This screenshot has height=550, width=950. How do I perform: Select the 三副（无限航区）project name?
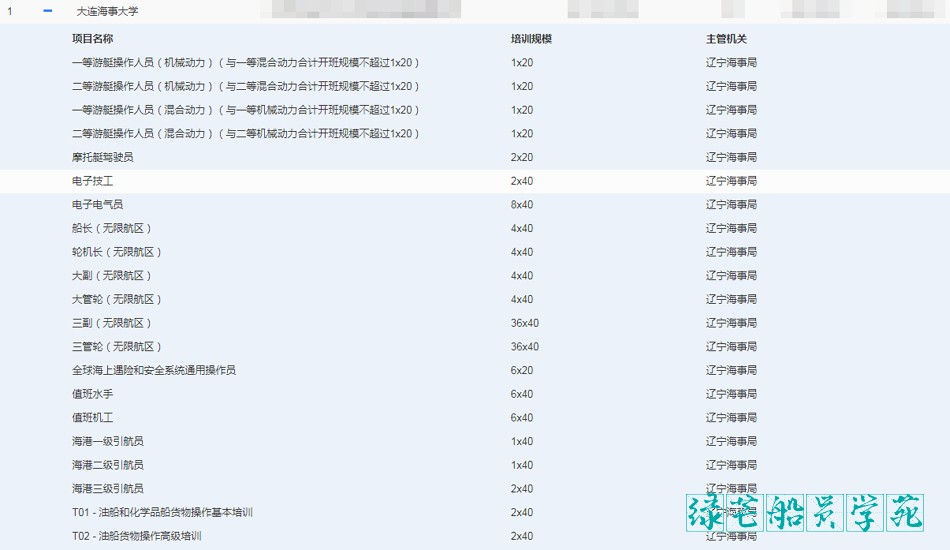pos(111,322)
